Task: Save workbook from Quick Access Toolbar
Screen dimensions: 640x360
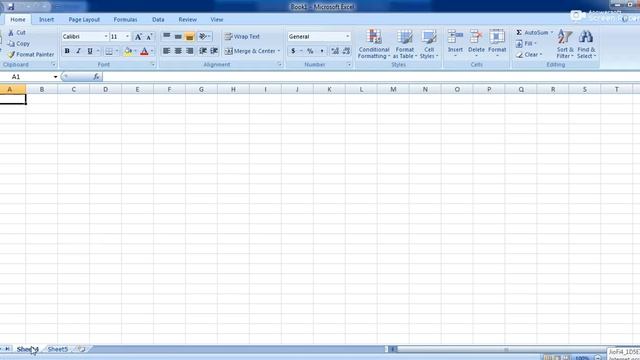Action: point(11,7)
